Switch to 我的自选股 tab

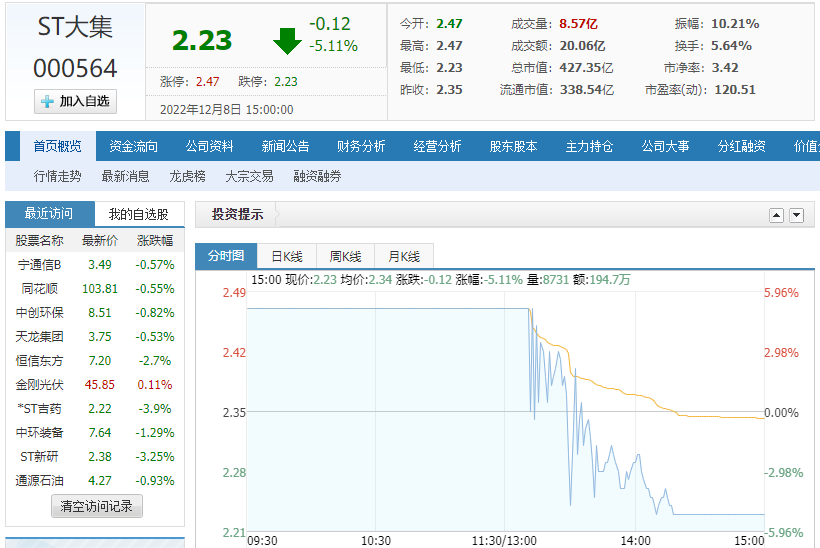click(139, 214)
